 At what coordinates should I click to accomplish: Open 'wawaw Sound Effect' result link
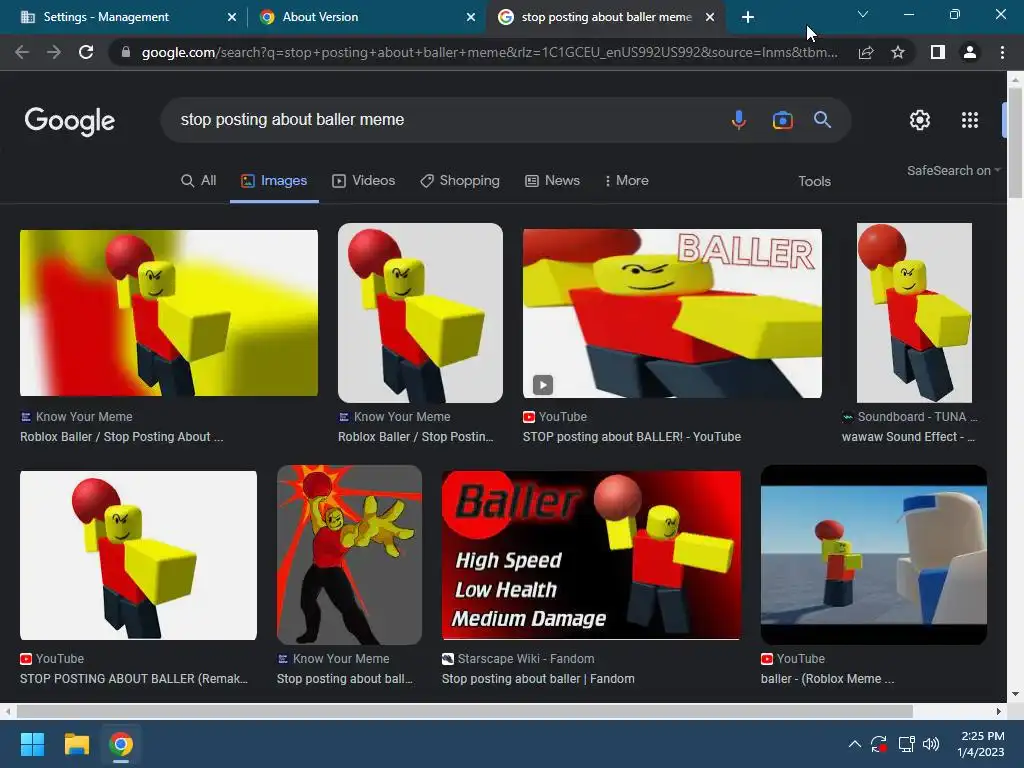click(x=908, y=437)
